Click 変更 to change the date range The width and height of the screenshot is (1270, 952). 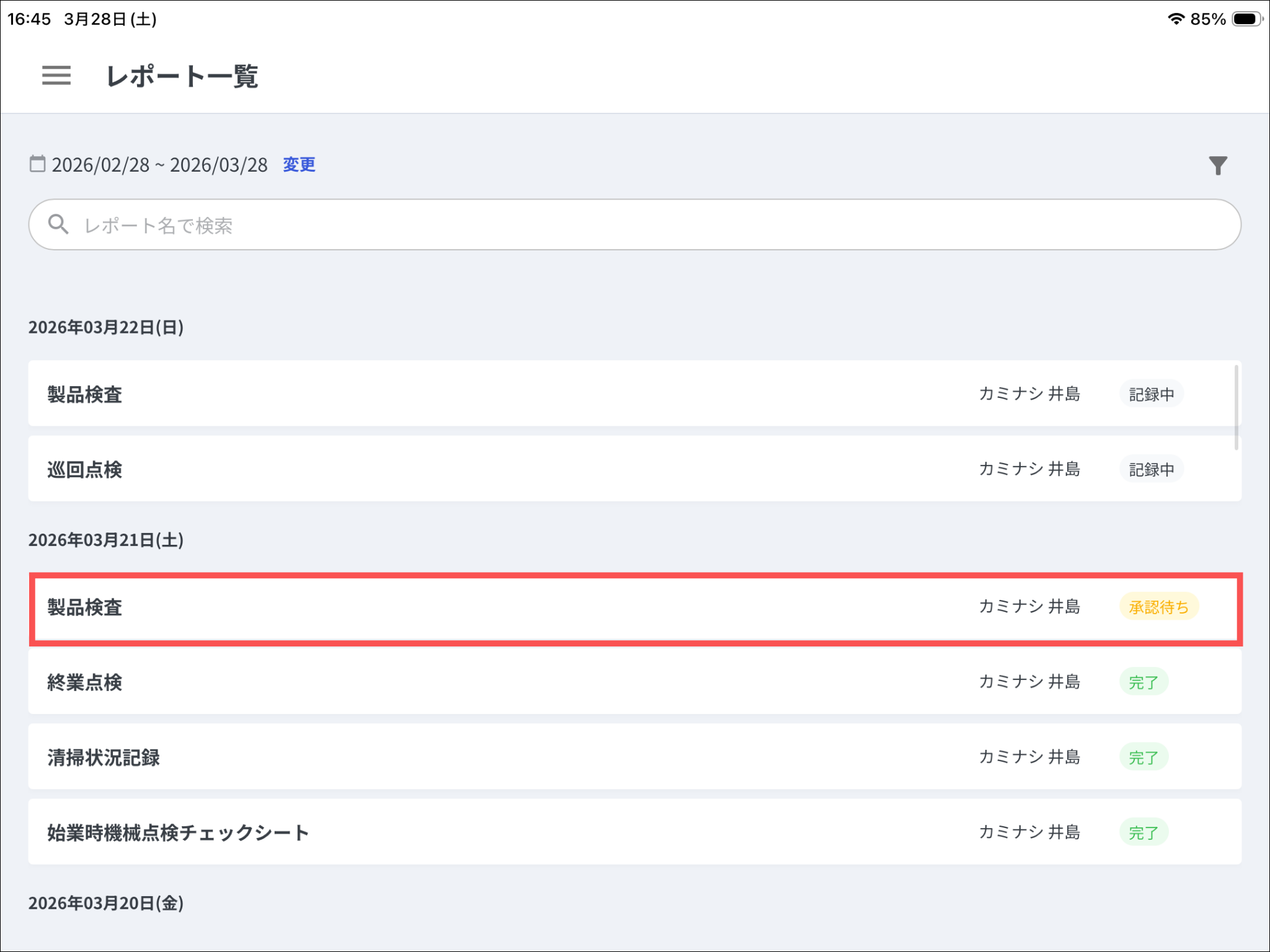pyautogui.click(x=299, y=164)
